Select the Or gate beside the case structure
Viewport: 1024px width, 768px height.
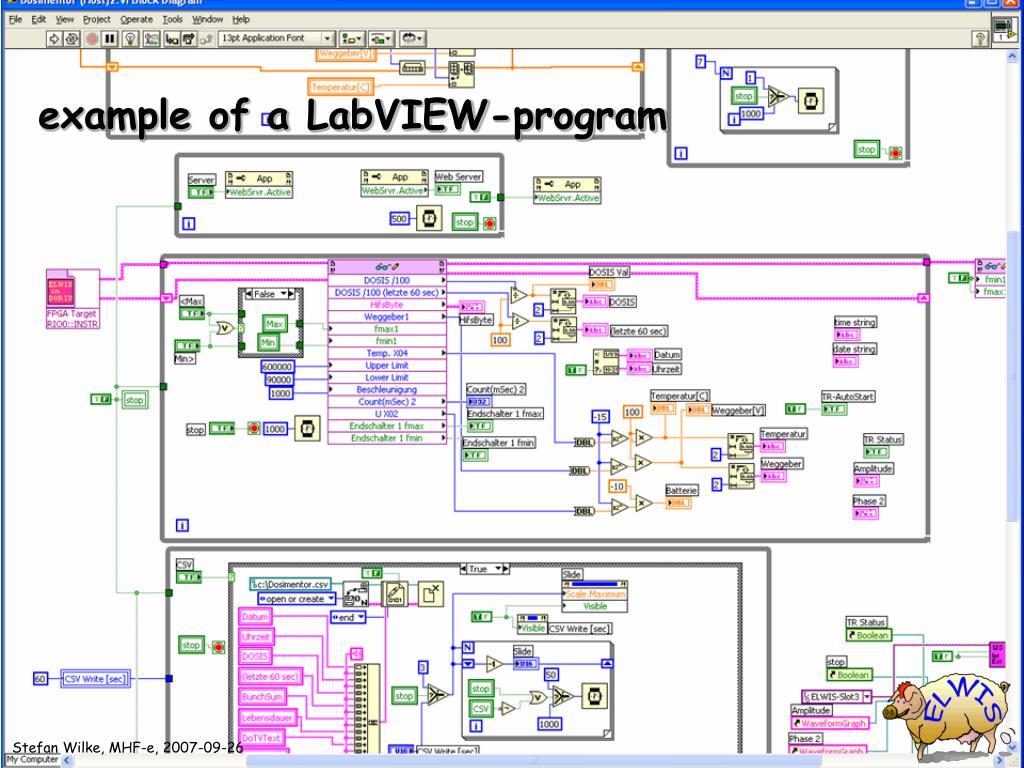point(225,328)
